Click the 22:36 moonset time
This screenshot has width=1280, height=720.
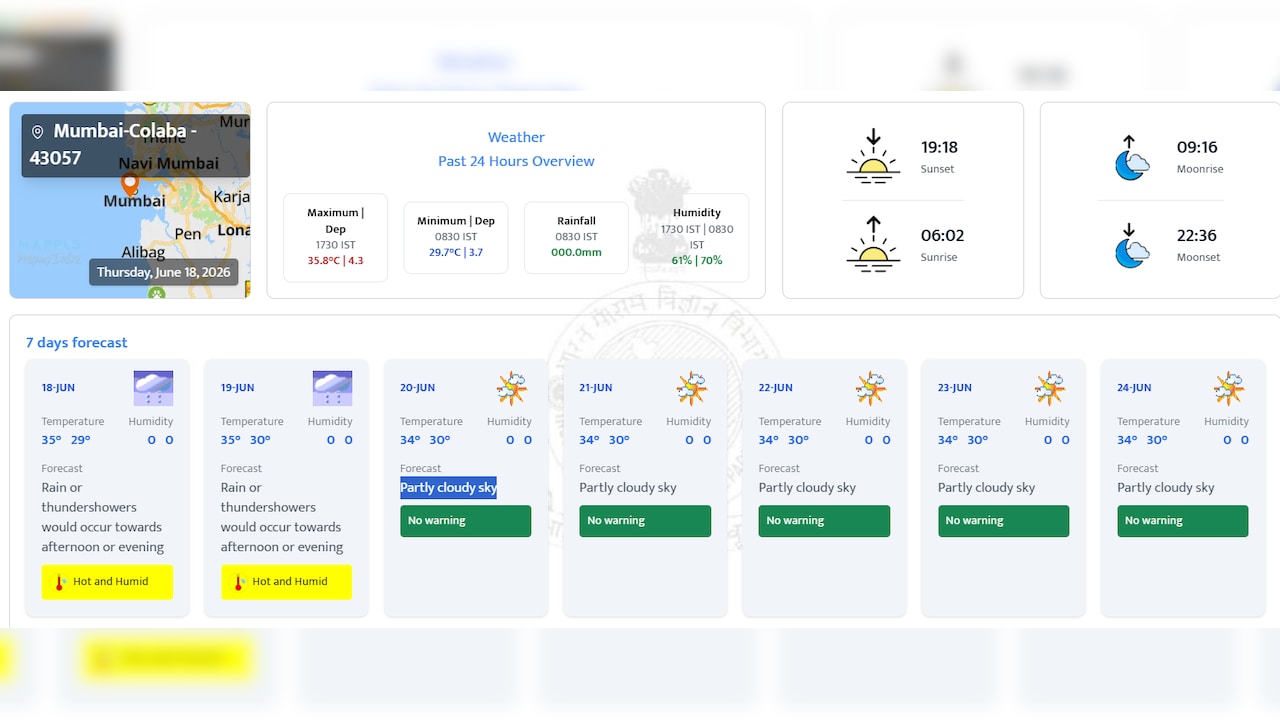pos(1197,235)
